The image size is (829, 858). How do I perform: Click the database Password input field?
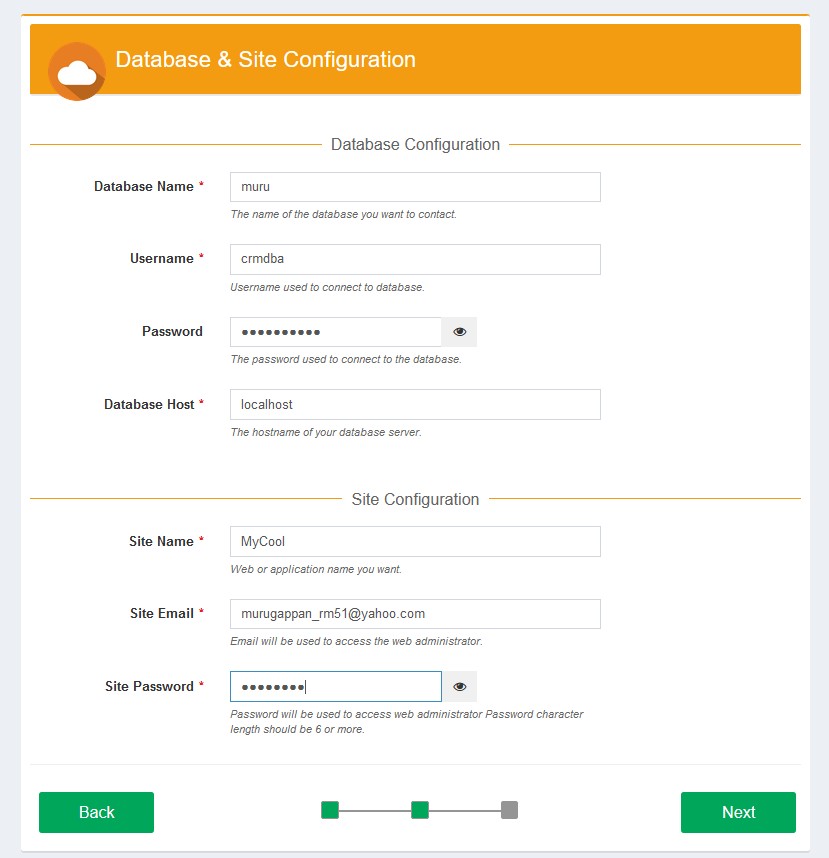pyautogui.click(x=336, y=332)
